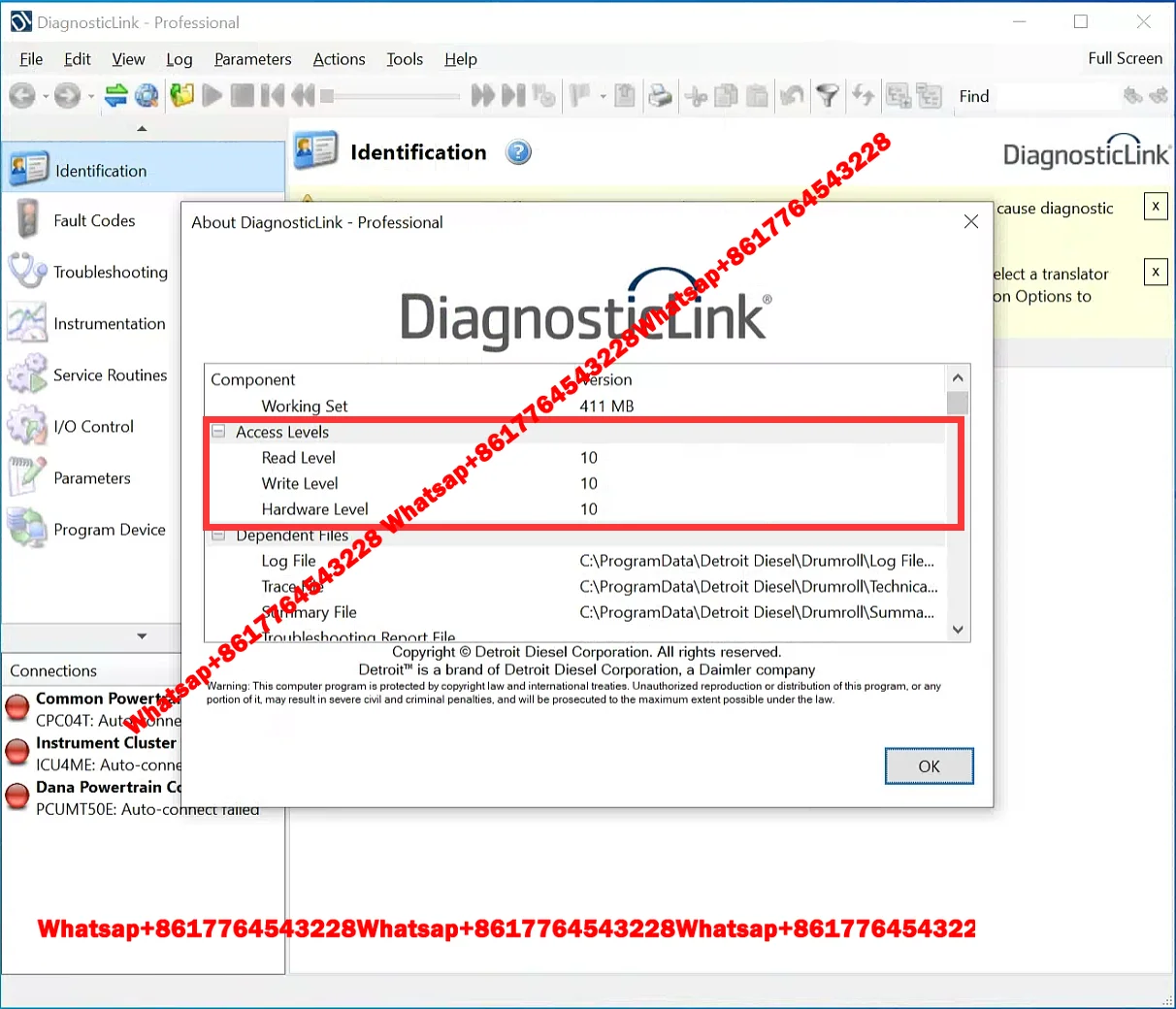Click the blue help question mark icon
This screenshot has height=1009, width=1176.
point(519,152)
